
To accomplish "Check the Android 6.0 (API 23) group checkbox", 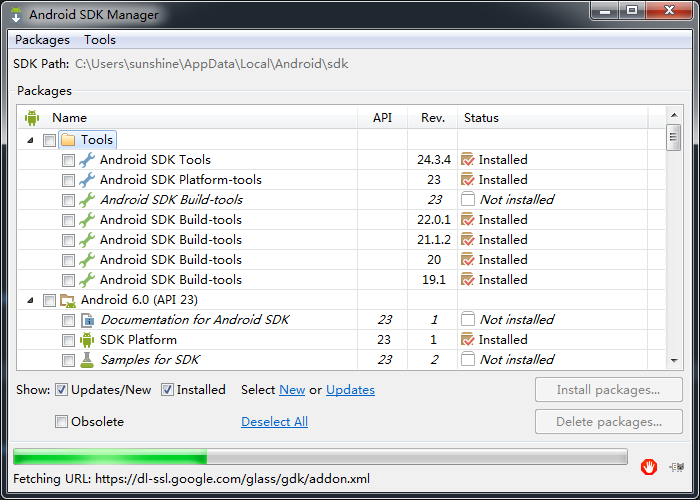I will point(49,300).
